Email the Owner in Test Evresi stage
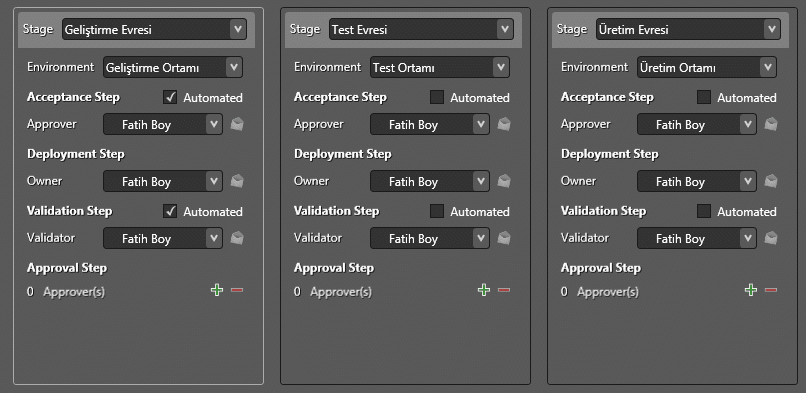Screen dimensions: 806x393 tap(504, 181)
